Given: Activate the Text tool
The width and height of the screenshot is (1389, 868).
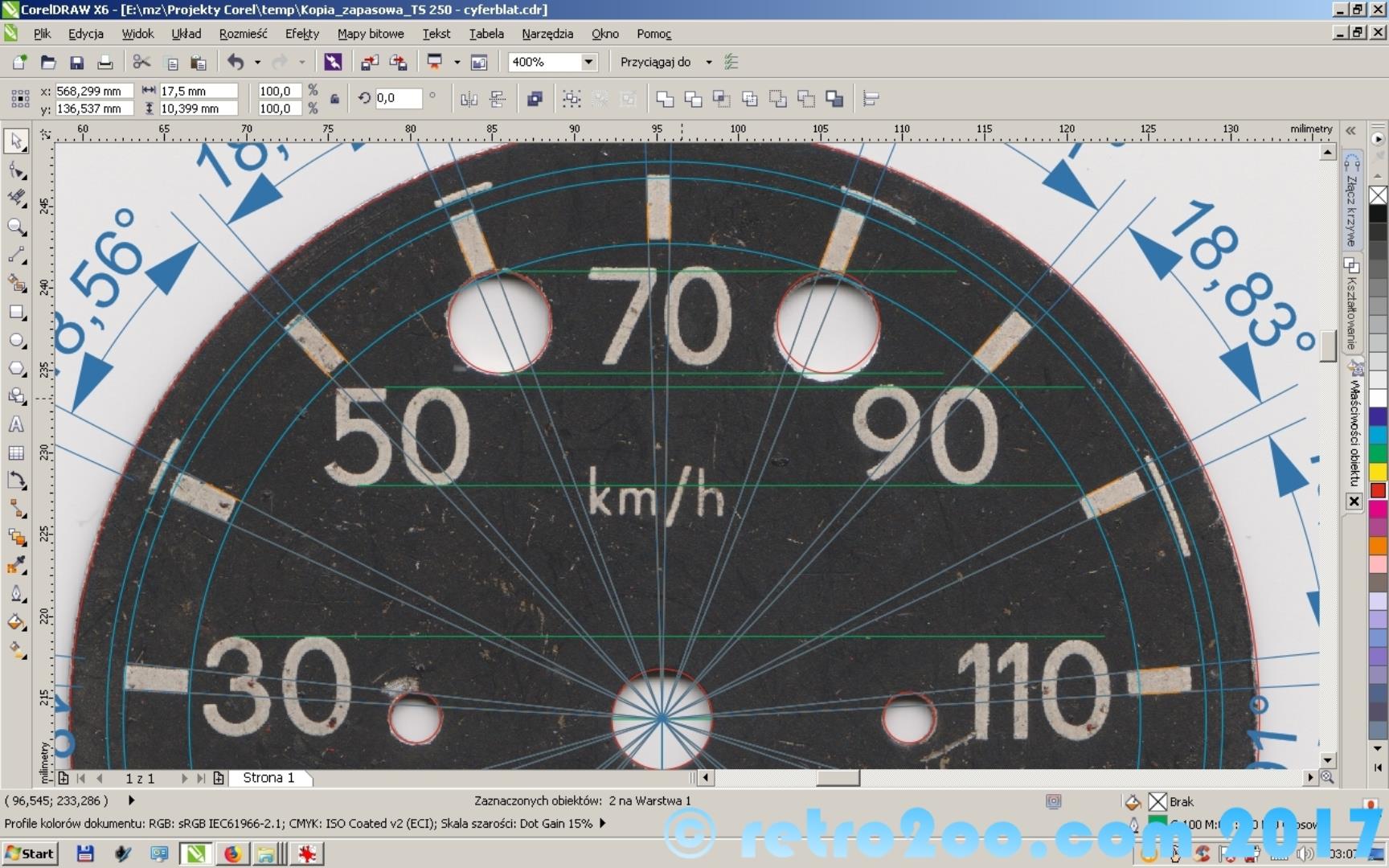Looking at the screenshot, I should 16,425.
